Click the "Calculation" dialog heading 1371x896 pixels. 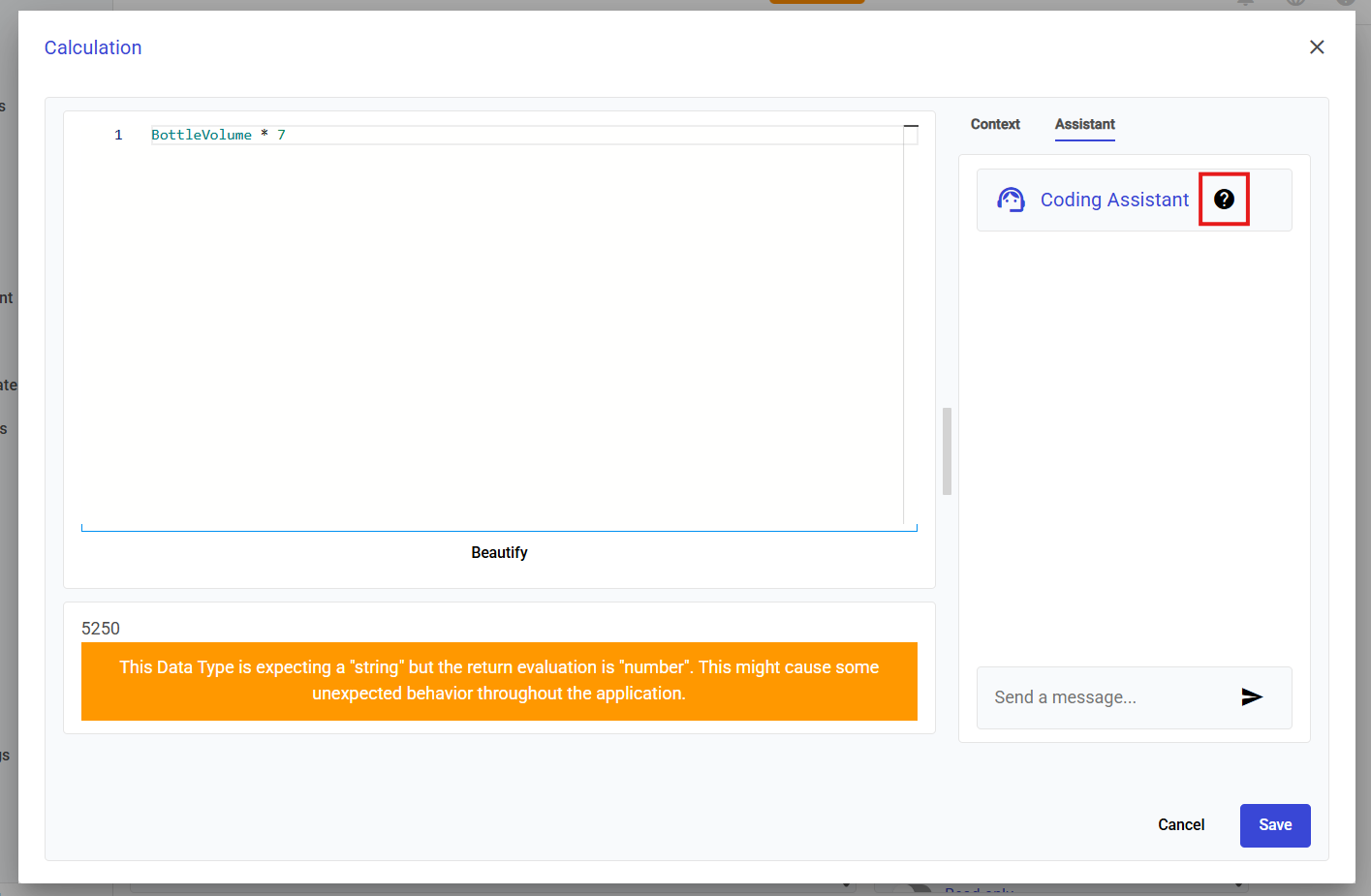click(93, 47)
